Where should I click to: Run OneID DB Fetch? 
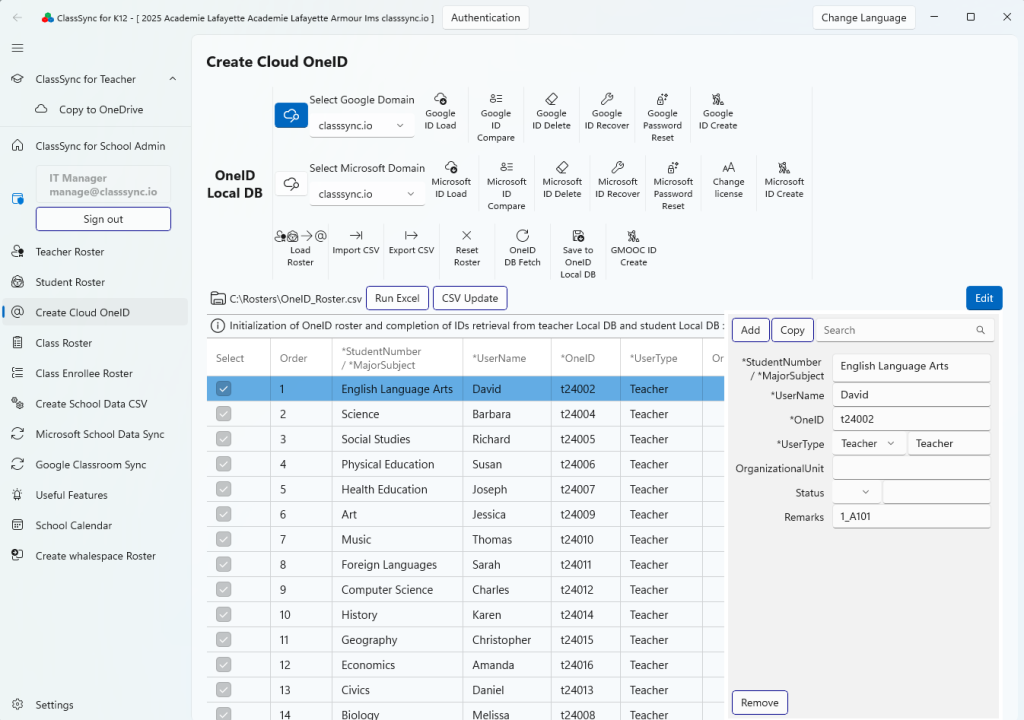522,248
